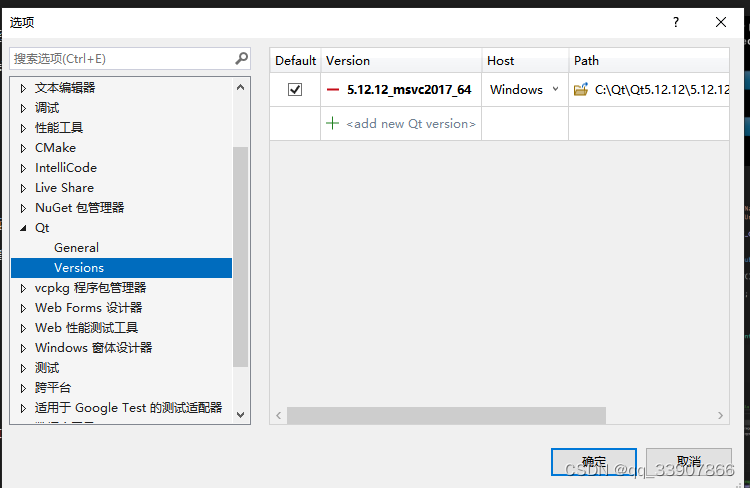Expand the 调试 node
The width and height of the screenshot is (750, 488).
click(x=23, y=108)
